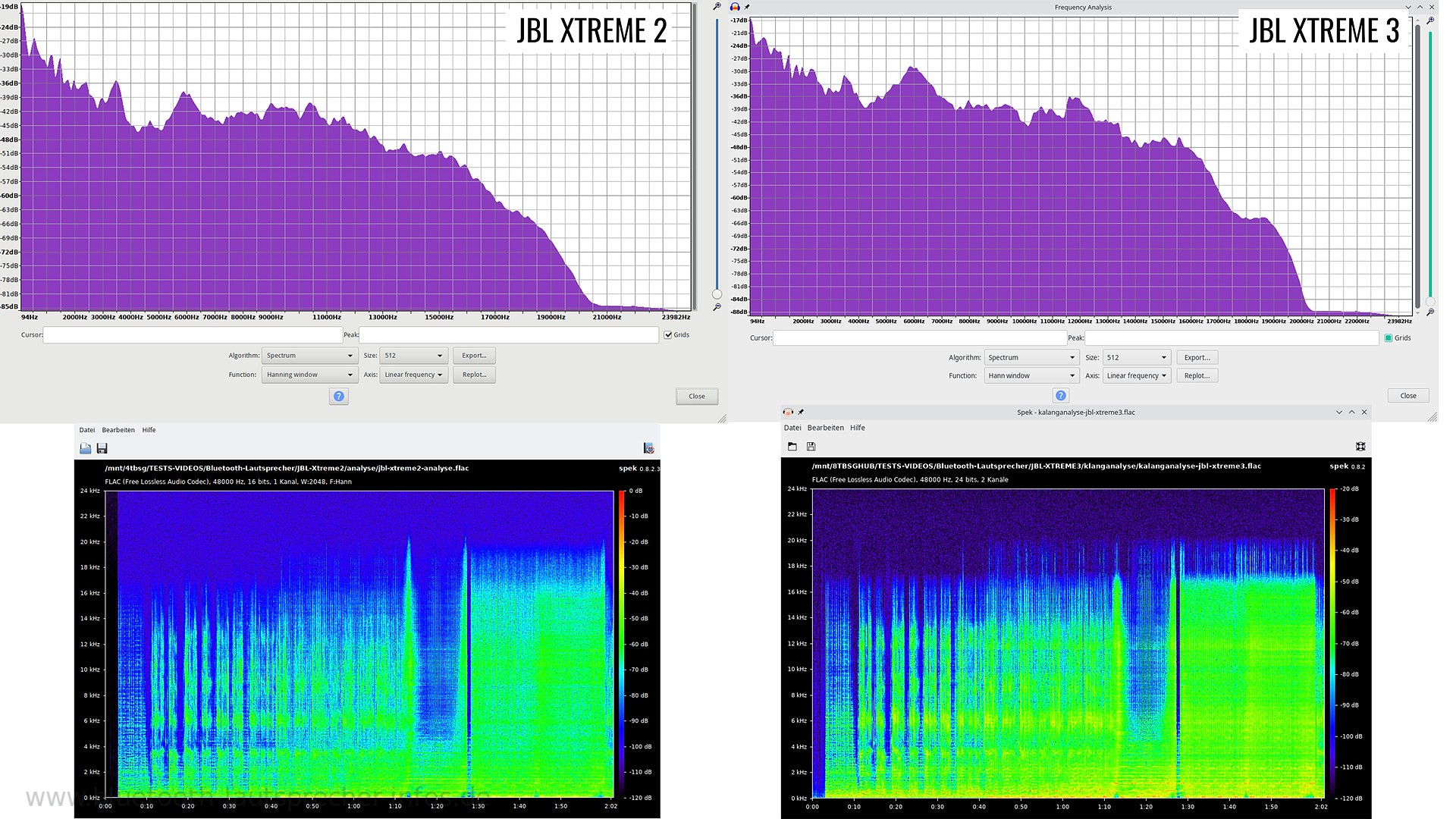The image size is (1456, 819).
Task: Open Size 512 dropdown in Xtreme 3 dialog
Action: (x=1136, y=357)
